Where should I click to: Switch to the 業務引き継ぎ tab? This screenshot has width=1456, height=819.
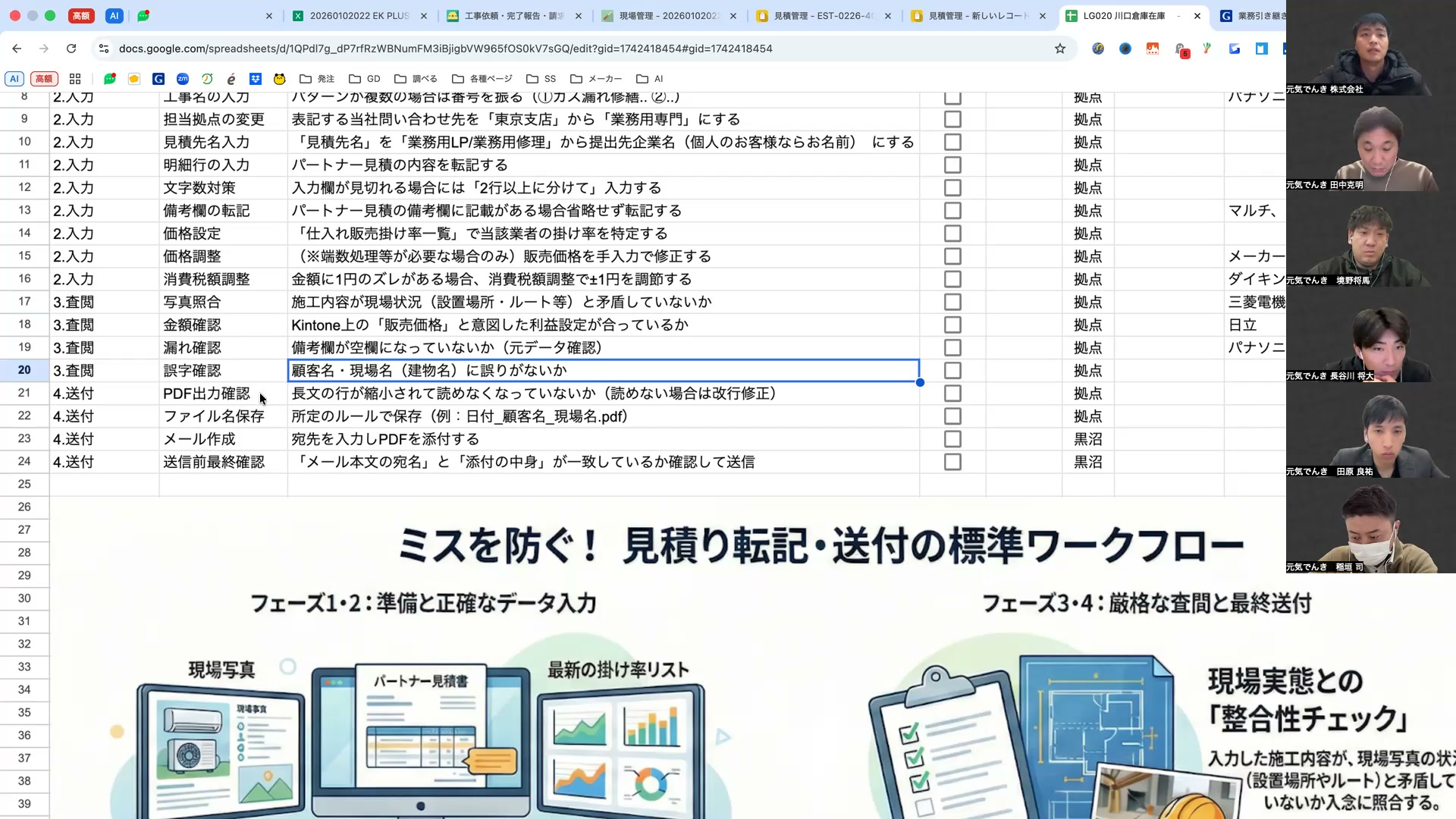(1251, 15)
